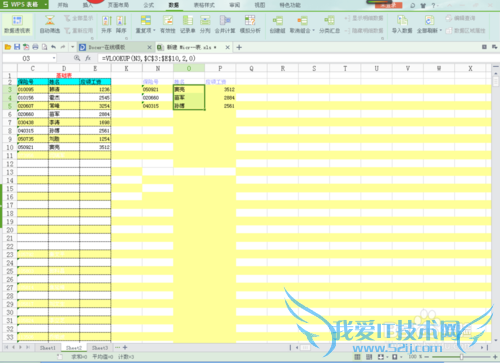Add a new sheet with plus button
This screenshot has width=500, height=363.
(125, 347)
